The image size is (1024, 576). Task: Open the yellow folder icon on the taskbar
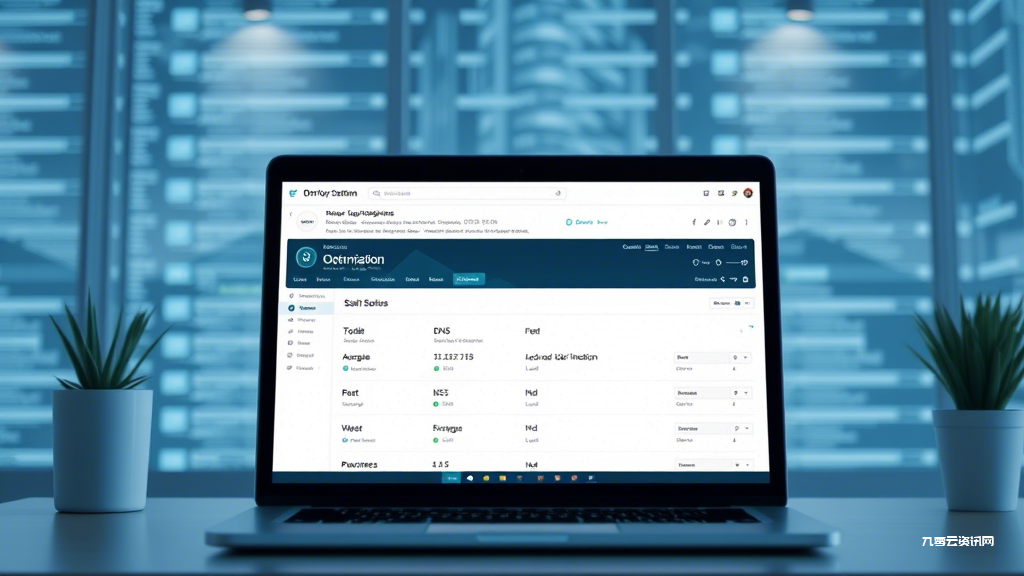pos(502,478)
